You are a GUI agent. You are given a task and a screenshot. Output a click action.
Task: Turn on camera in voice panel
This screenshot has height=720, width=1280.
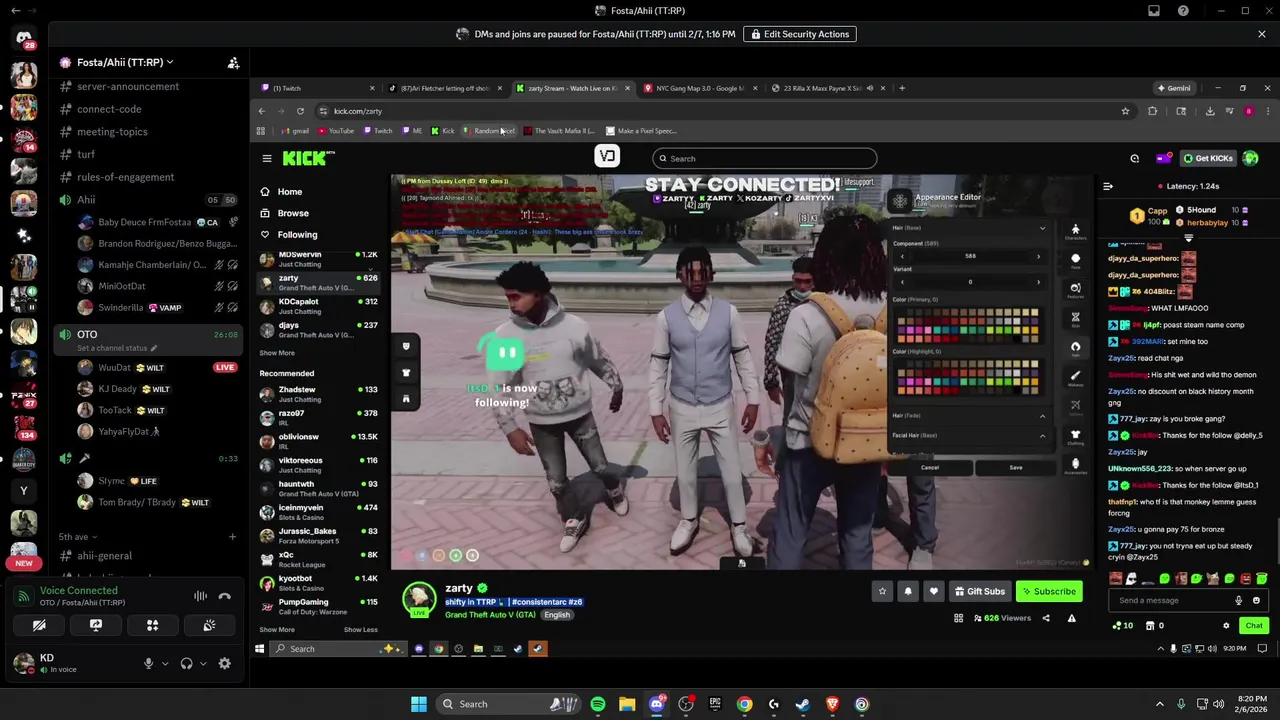coord(39,625)
